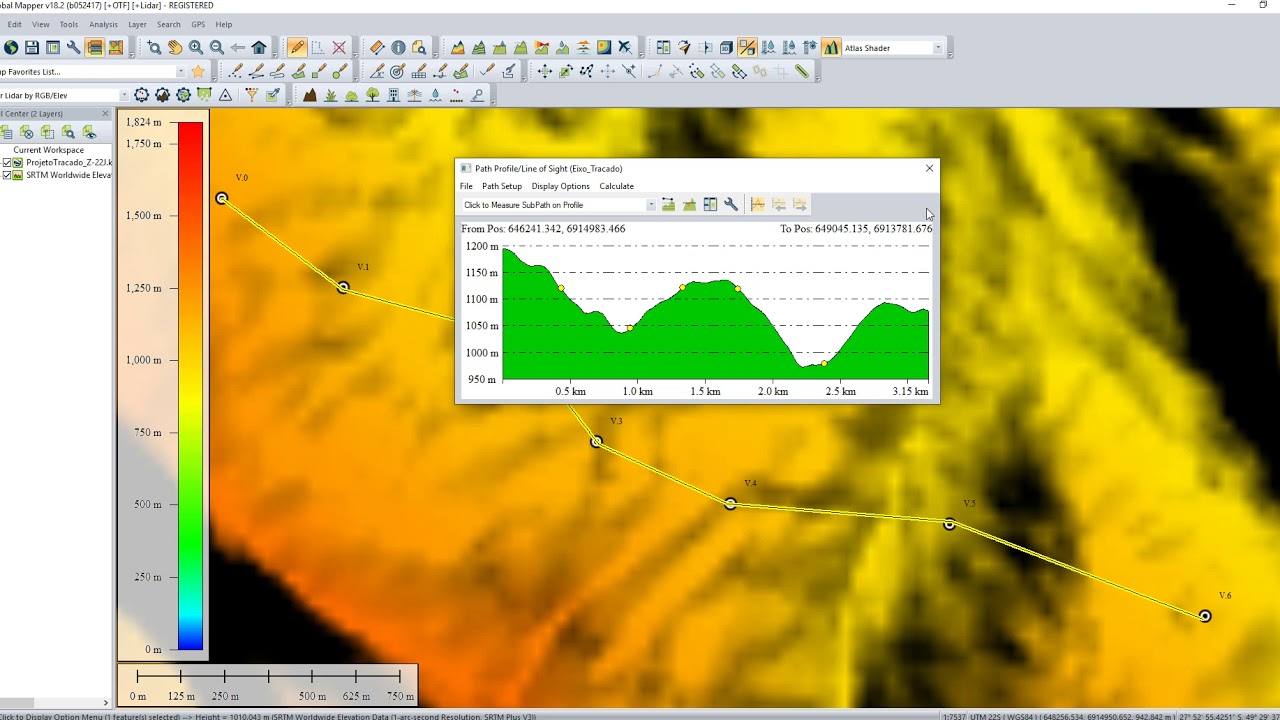Screen dimensions: 1280x720
Task: Click the layer zoom magnifier icon in Control Center
Action: 68,132
